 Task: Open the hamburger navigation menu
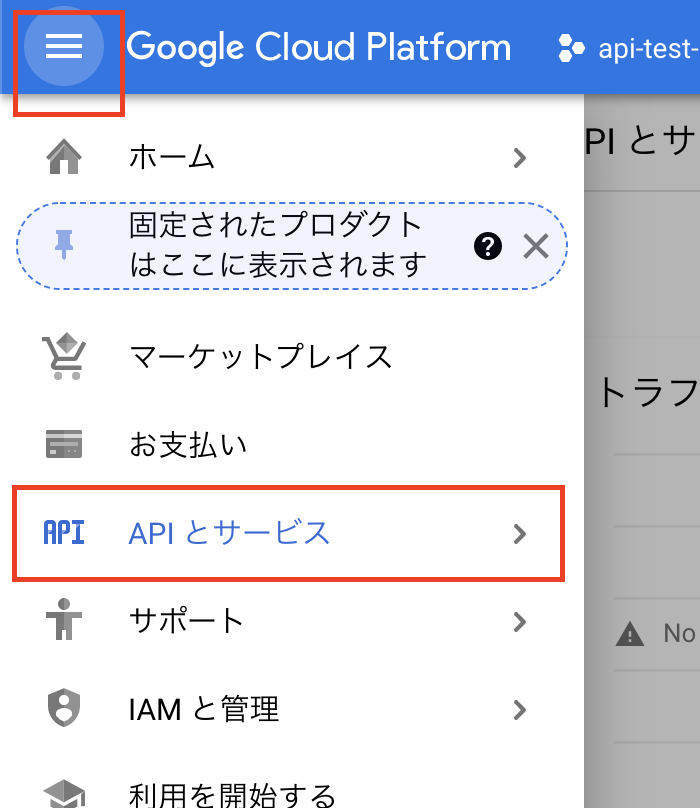coord(64,46)
